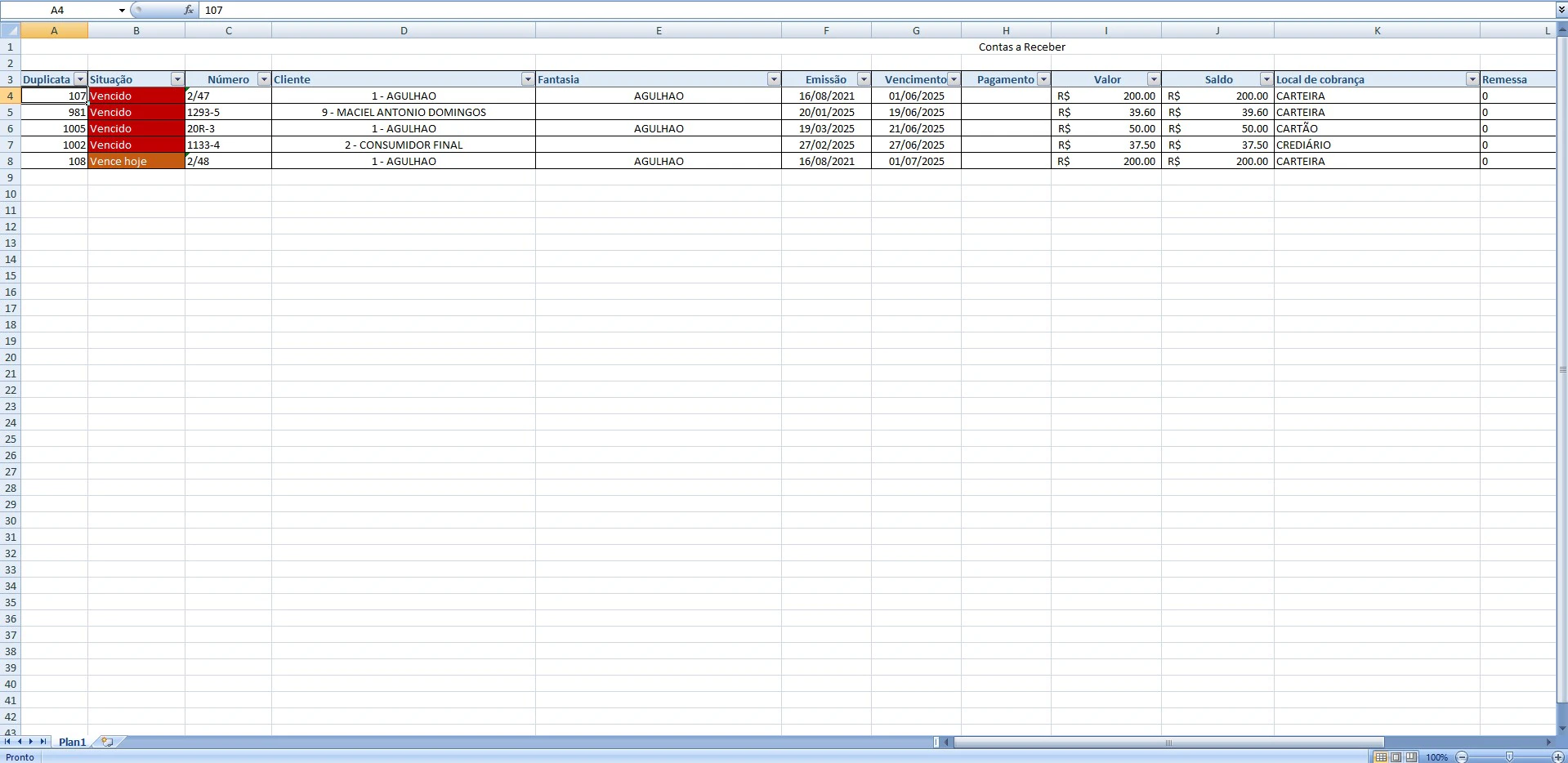Open the Vencimento column filter dropdown
The width and height of the screenshot is (1568, 763).
pos(953,79)
